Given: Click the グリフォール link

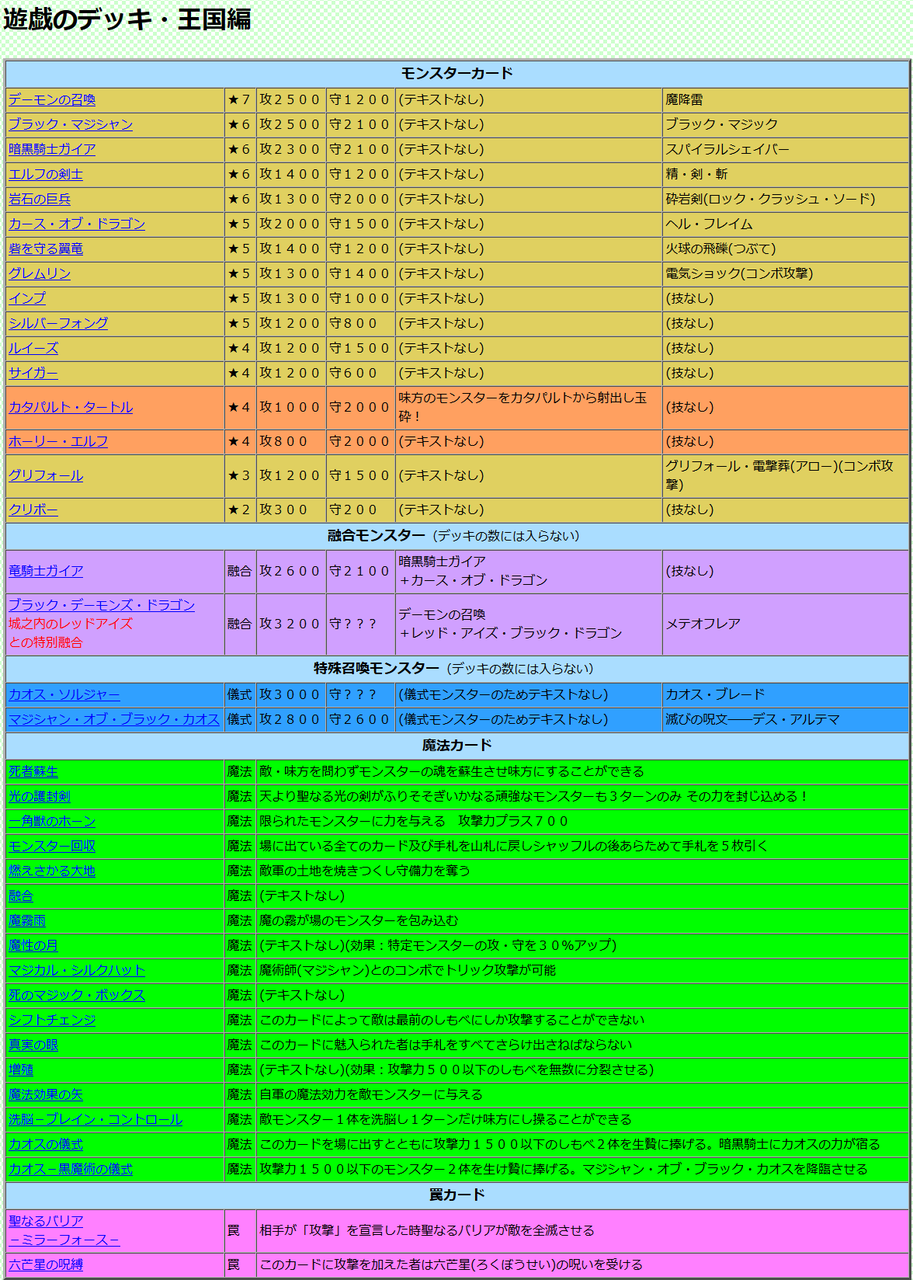Looking at the screenshot, I should point(46,476).
